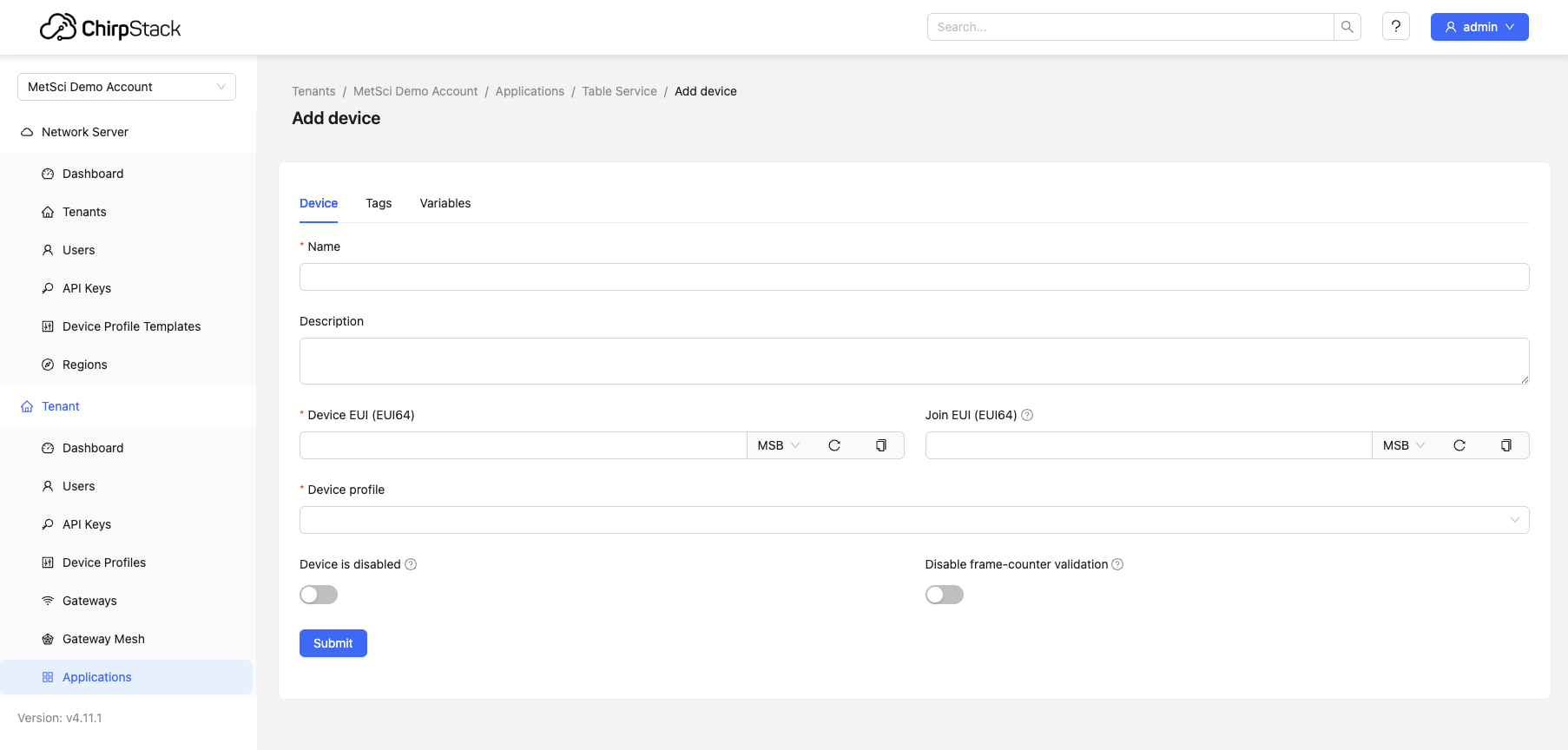Switch to the Variables tab
1568x750 pixels.
(x=445, y=203)
